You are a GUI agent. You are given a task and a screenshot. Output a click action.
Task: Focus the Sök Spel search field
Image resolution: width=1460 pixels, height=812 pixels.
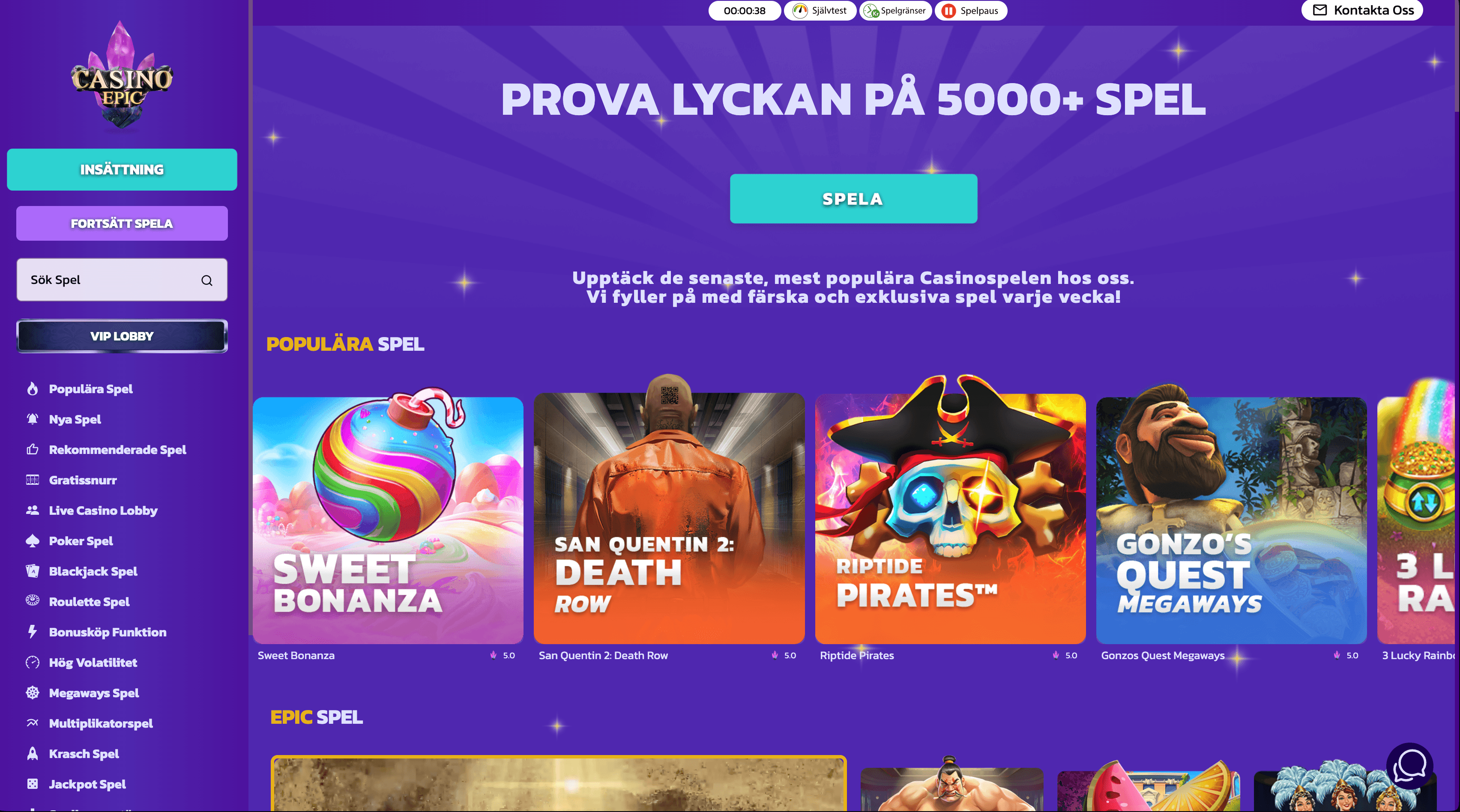coord(122,280)
